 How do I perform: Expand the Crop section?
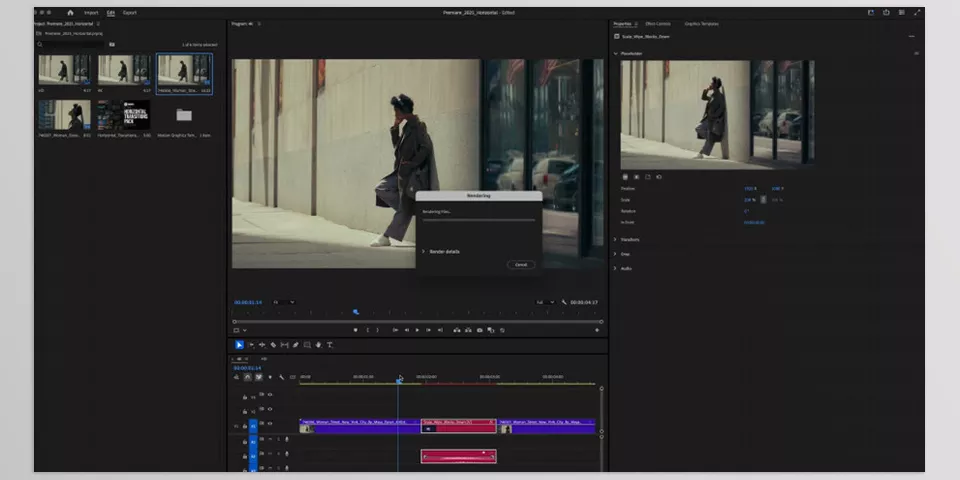tap(616, 253)
